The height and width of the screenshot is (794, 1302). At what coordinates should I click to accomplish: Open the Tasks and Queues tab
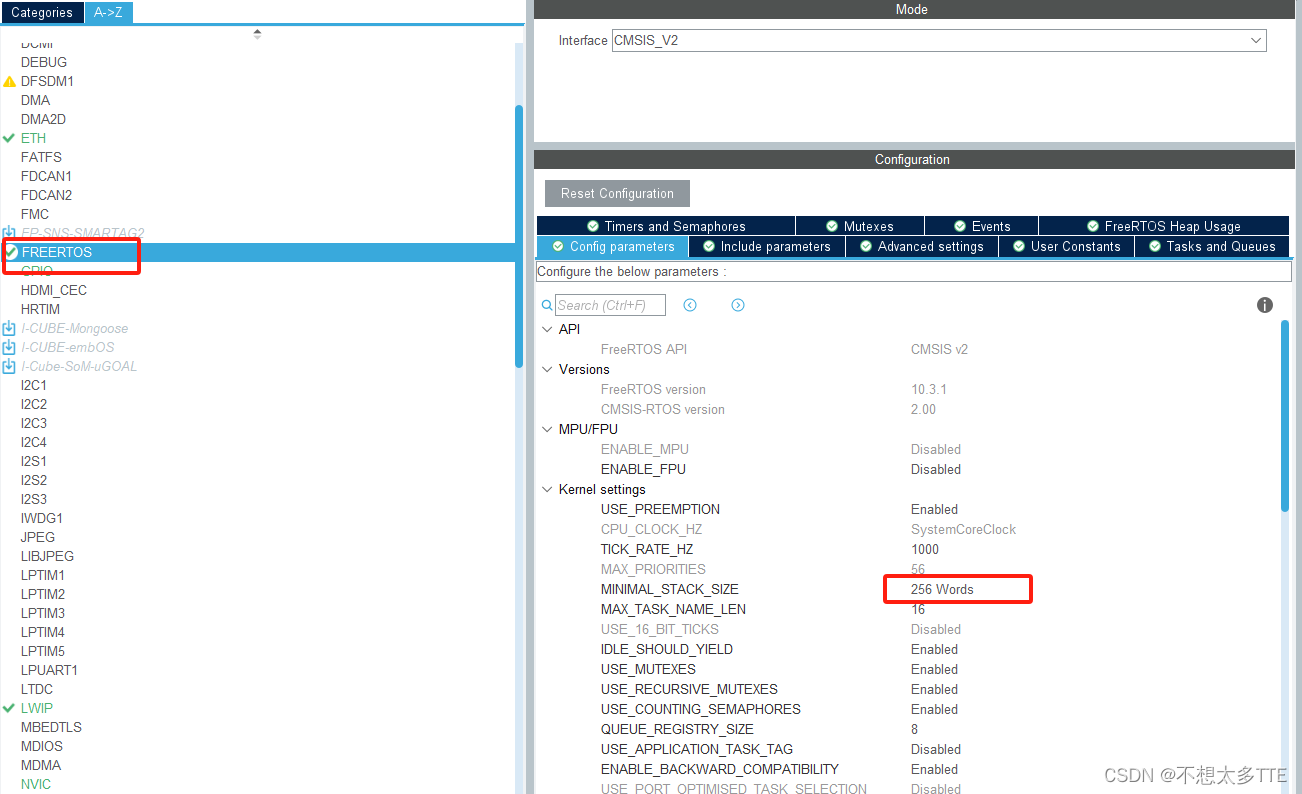pos(1213,246)
